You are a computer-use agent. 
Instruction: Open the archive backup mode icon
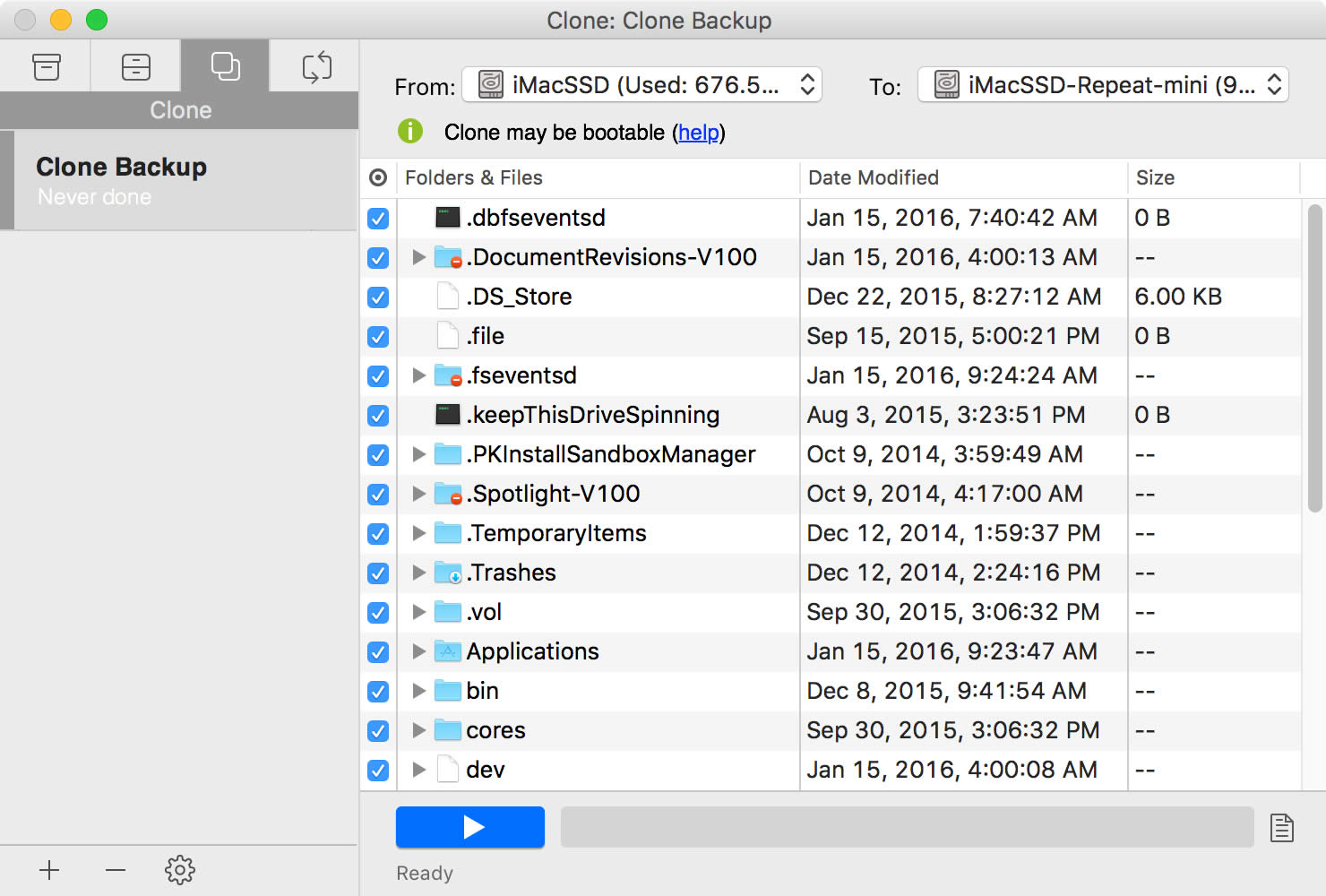46,67
